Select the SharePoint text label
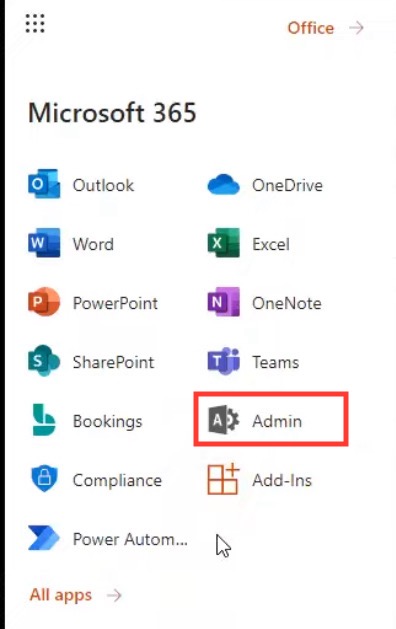 pyautogui.click(x=113, y=362)
